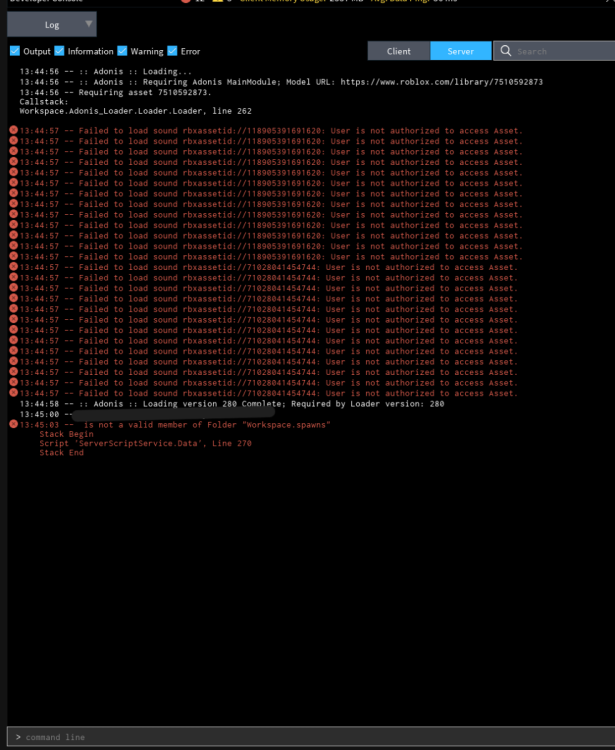This screenshot has width=615, height=750.
Task: Click the roblox.com/library/7510592873 URL text
Action: coord(441,82)
